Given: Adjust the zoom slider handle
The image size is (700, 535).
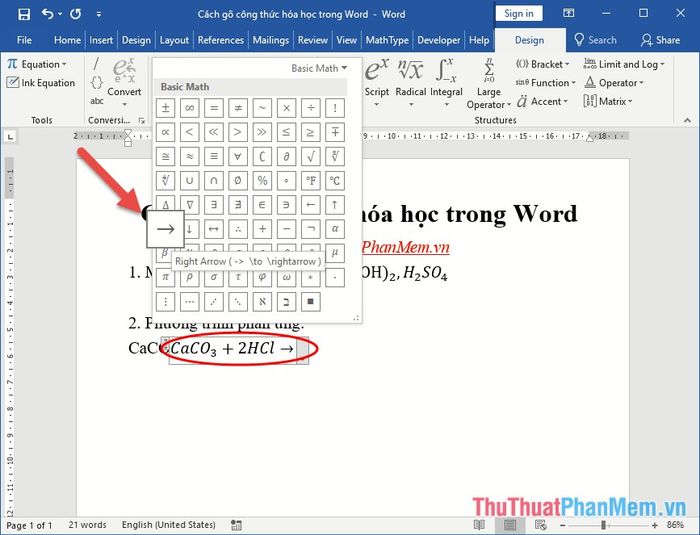Looking at the screenshot, I should click(x=604, y=525).
